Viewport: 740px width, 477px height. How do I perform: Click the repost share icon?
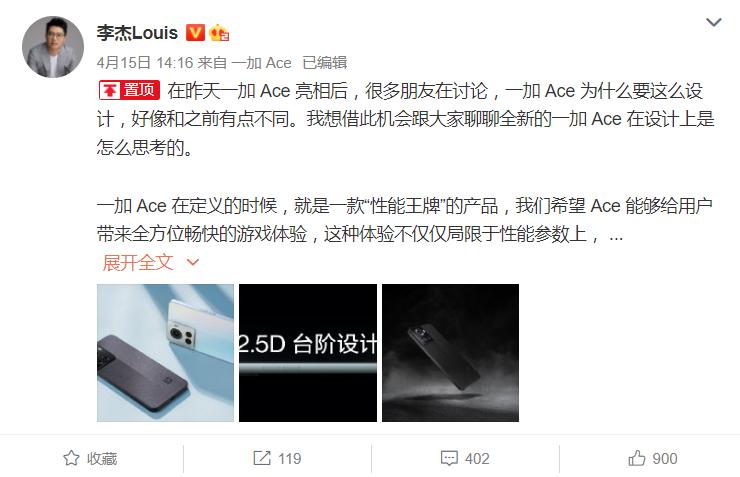click(x=262, y=458)
